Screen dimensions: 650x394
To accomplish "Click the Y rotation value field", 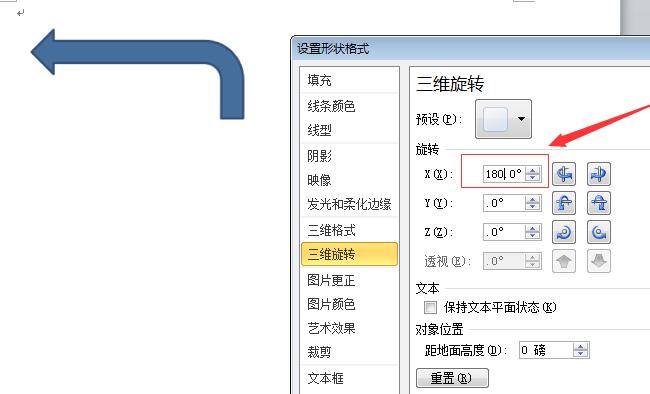I will coord(504,203).
